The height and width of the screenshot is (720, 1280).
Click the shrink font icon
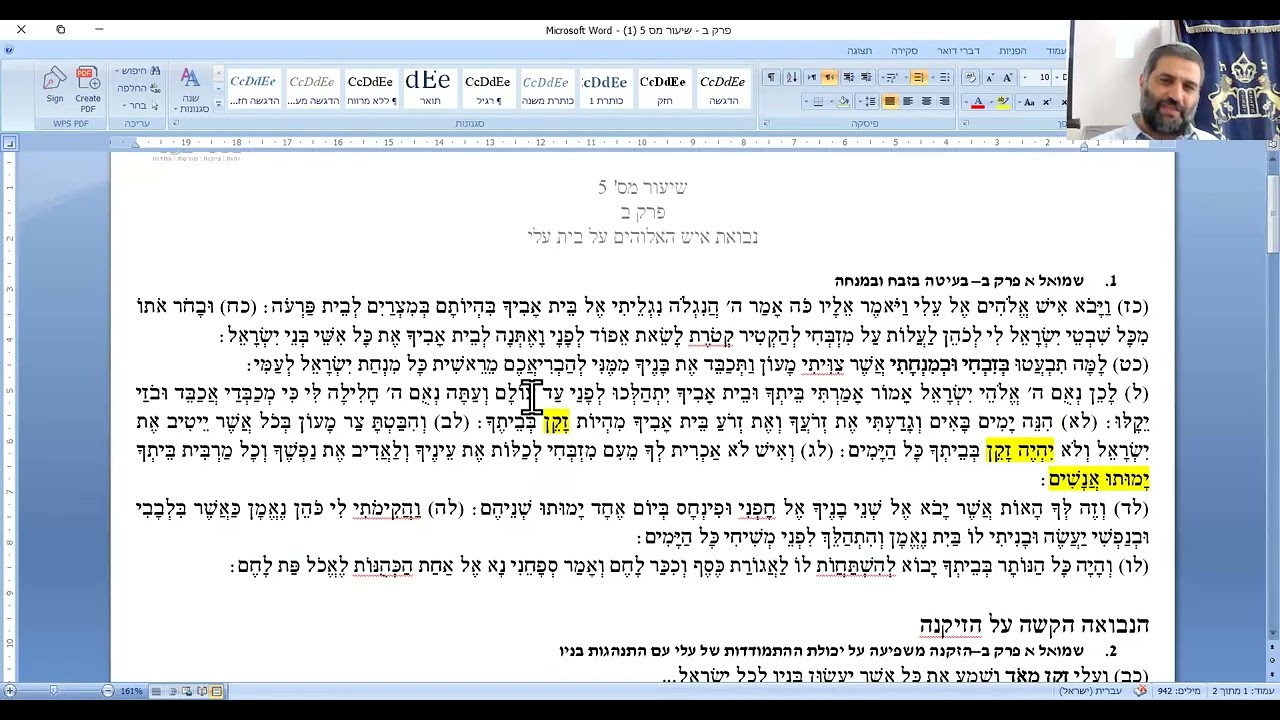click(x=990, y=77)
